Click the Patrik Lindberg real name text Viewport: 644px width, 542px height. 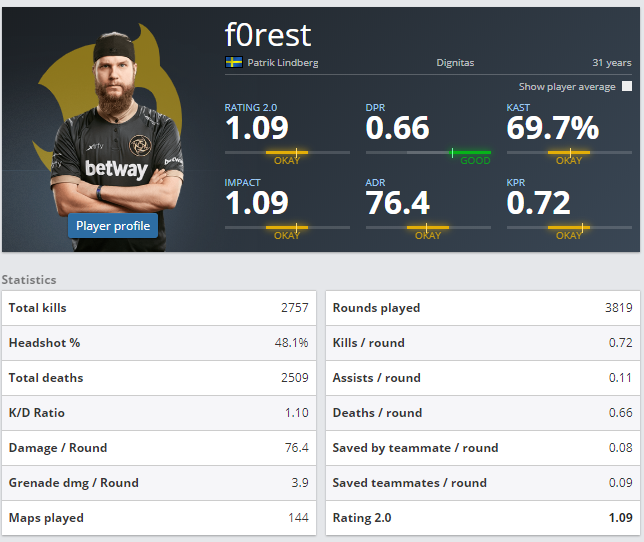coord(283,63)
